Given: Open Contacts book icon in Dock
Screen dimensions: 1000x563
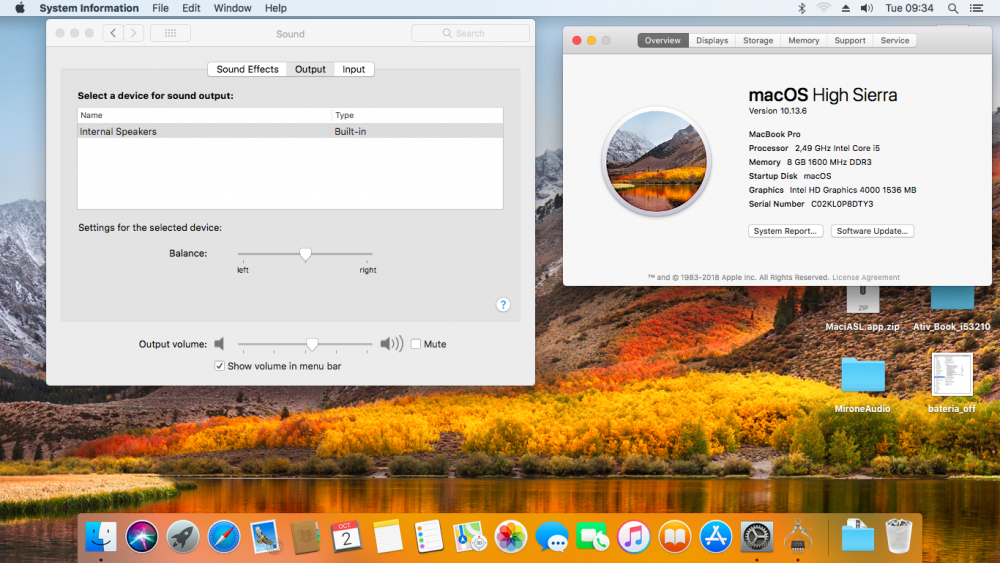Looking at the screenshot, I should coord(305,537).
